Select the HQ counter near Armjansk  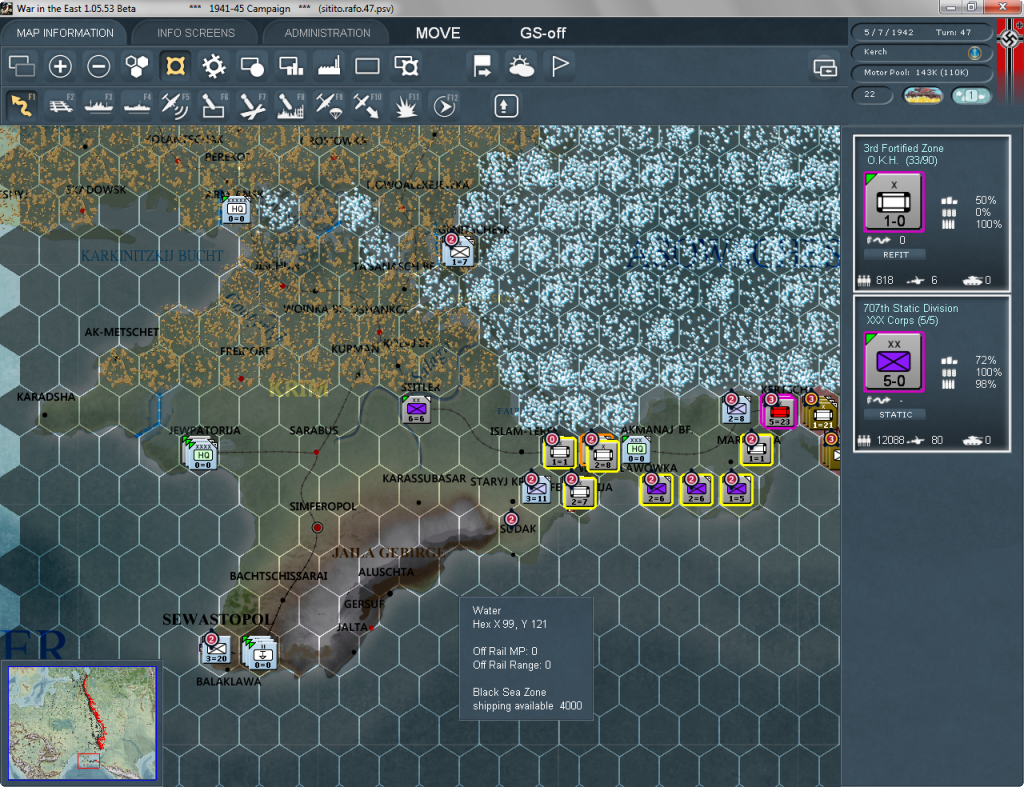pos(236,210)
